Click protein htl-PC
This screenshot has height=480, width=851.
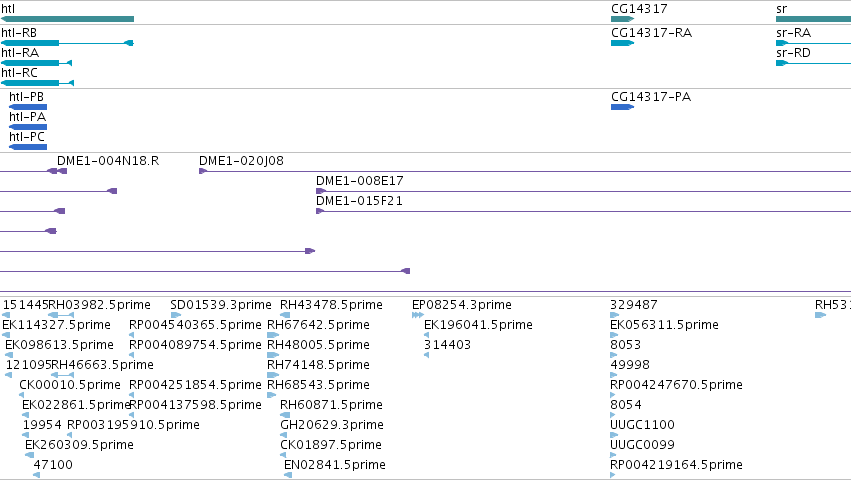point(28,147)
